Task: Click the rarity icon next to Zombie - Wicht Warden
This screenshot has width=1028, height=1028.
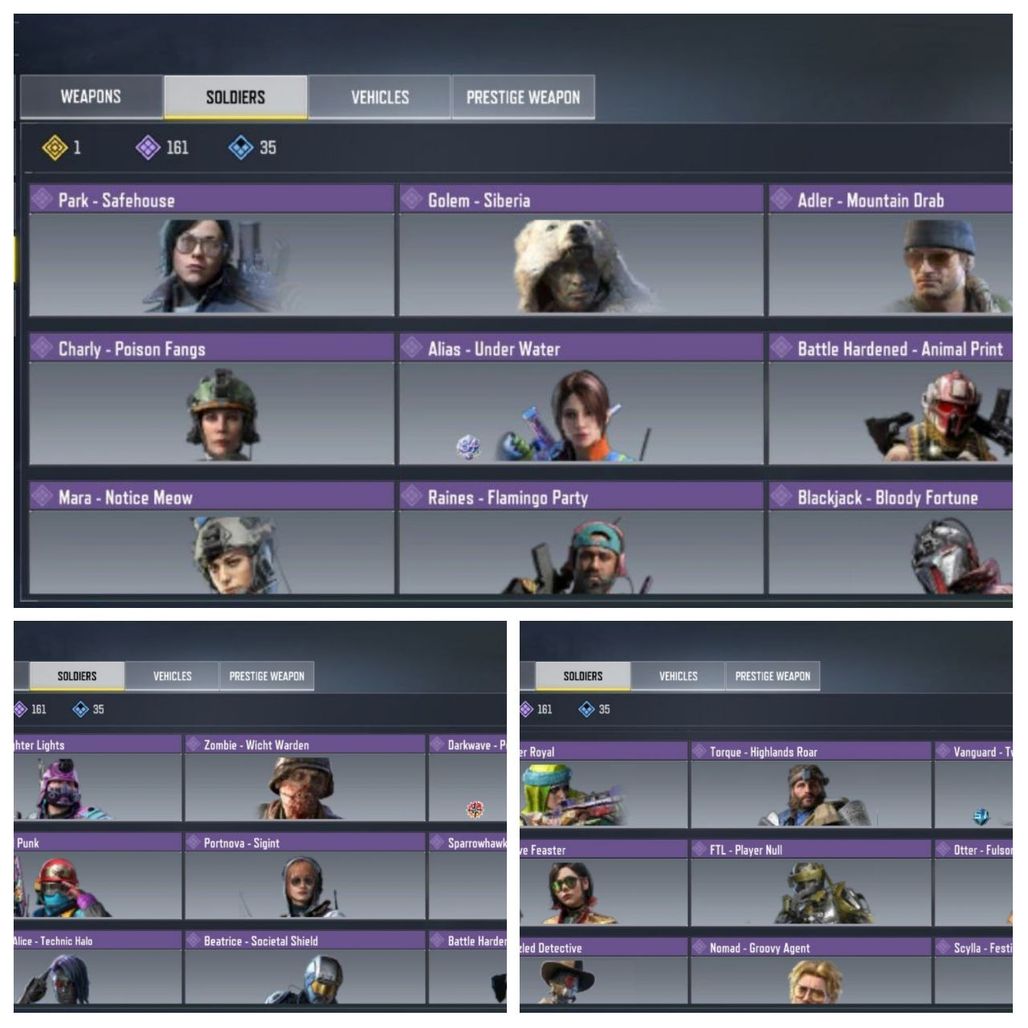Action: 193,744
